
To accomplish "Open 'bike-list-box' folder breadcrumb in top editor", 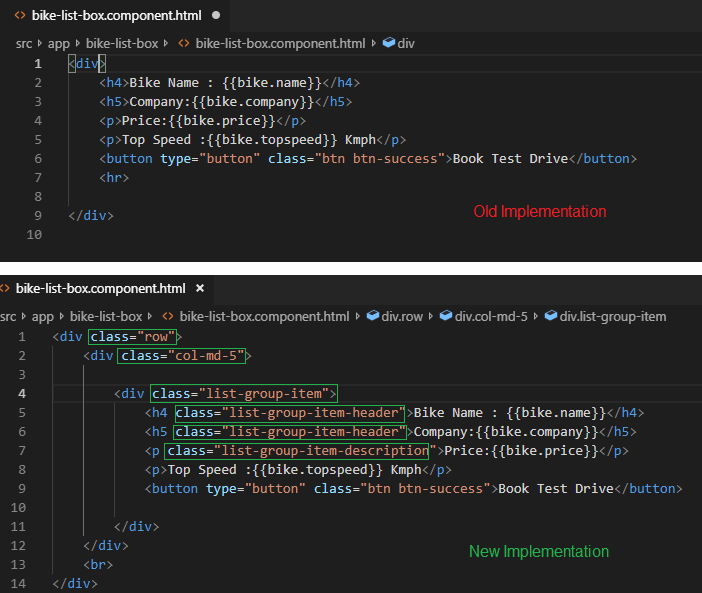I will click(124, 43).
